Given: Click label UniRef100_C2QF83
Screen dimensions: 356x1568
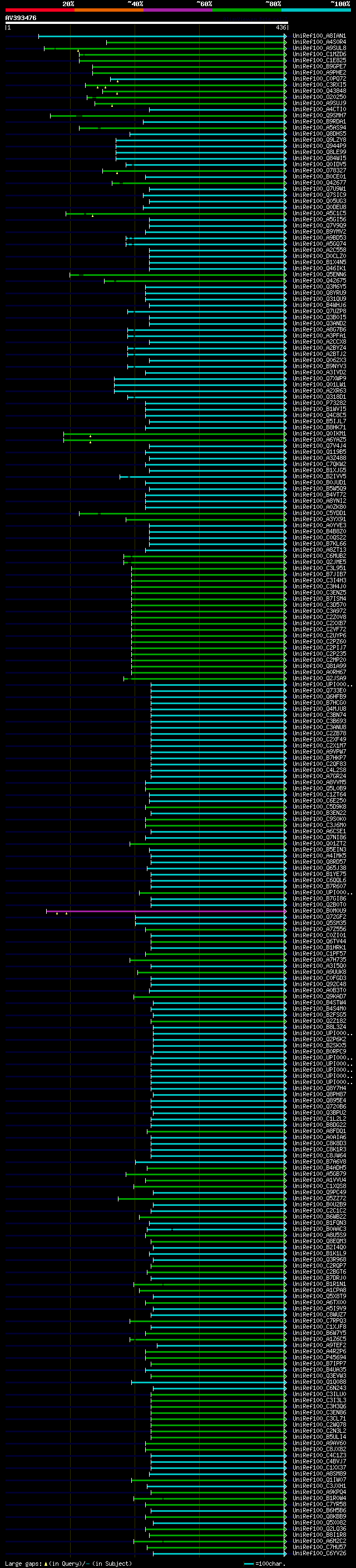Looking at the screenshot, I should (319, 764).
